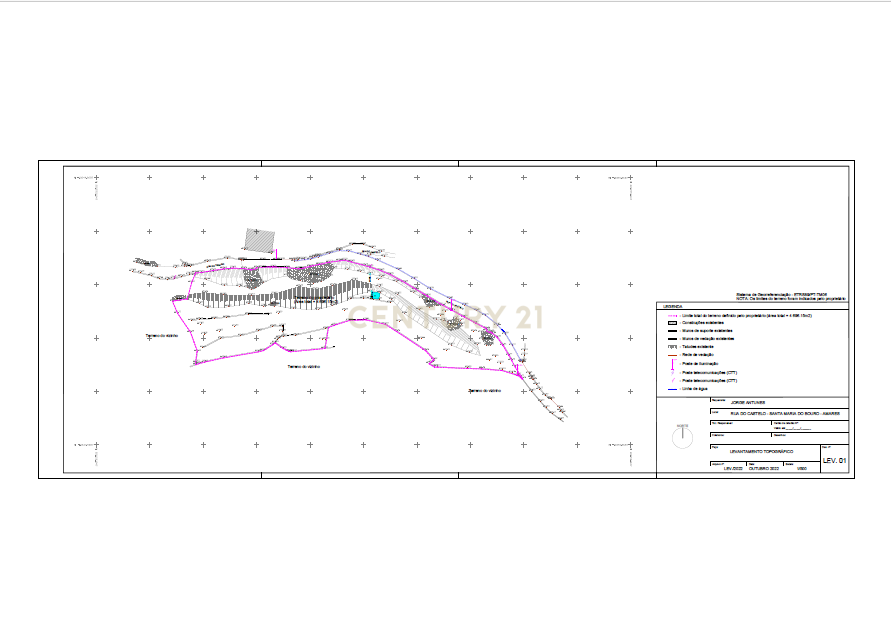Click the magenta lighting pole legend symbol
This screenshot has height=632, width=891.
(673, 364)
